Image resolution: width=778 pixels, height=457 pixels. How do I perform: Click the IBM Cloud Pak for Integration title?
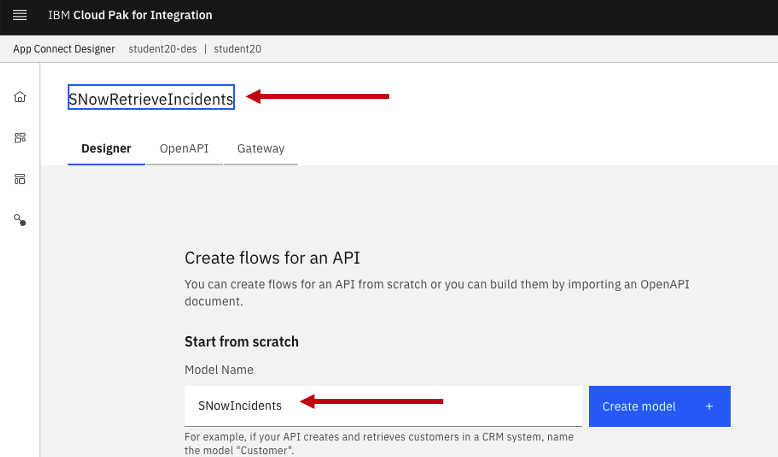pos(130,16)
